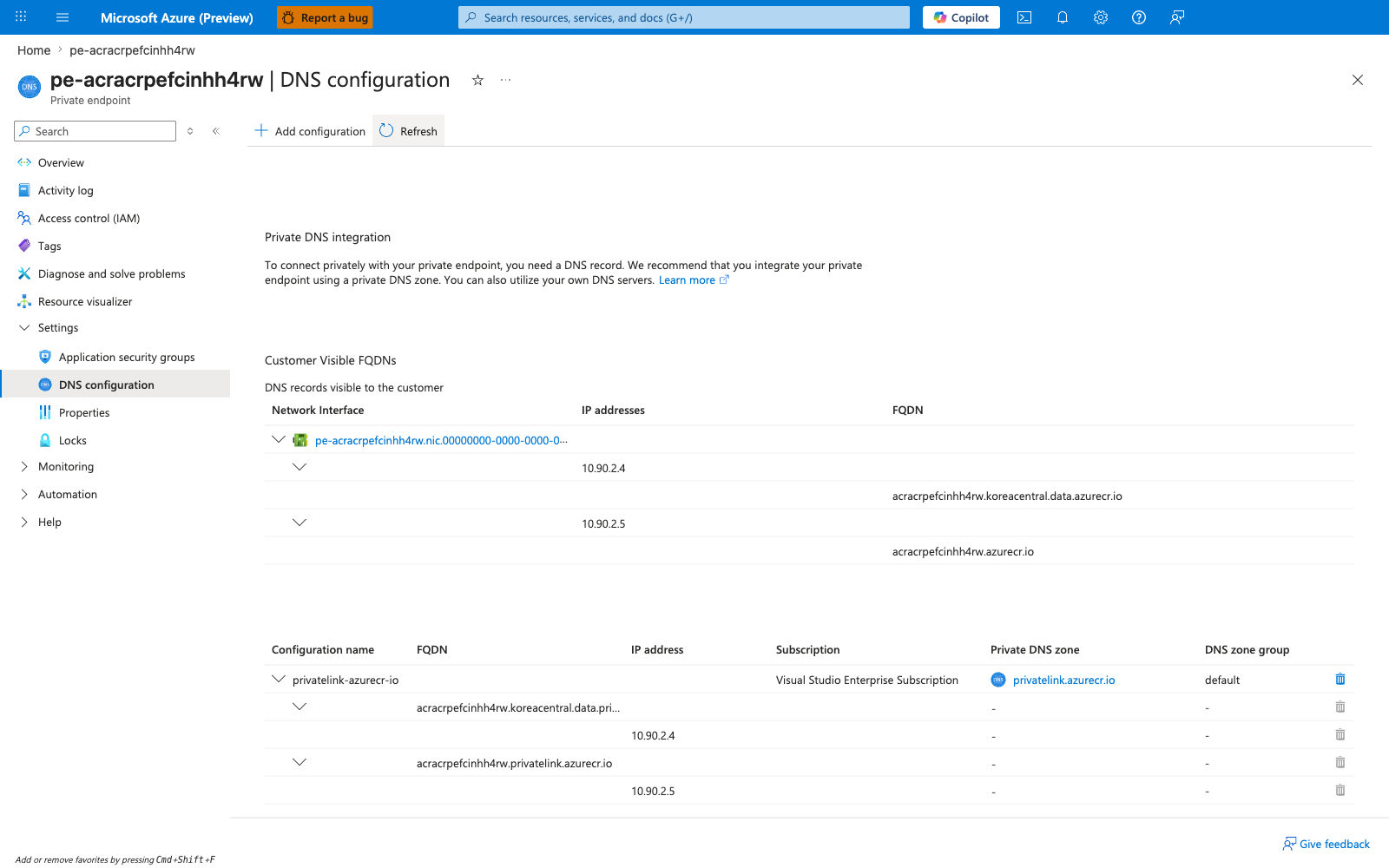Click the private endpoint DNS icon next to the title

30,87
